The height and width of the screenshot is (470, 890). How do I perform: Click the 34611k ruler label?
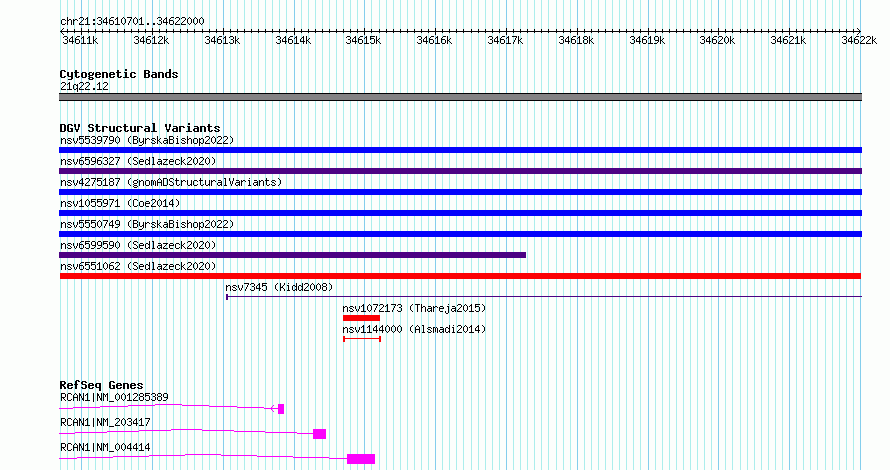click(80, 40)
